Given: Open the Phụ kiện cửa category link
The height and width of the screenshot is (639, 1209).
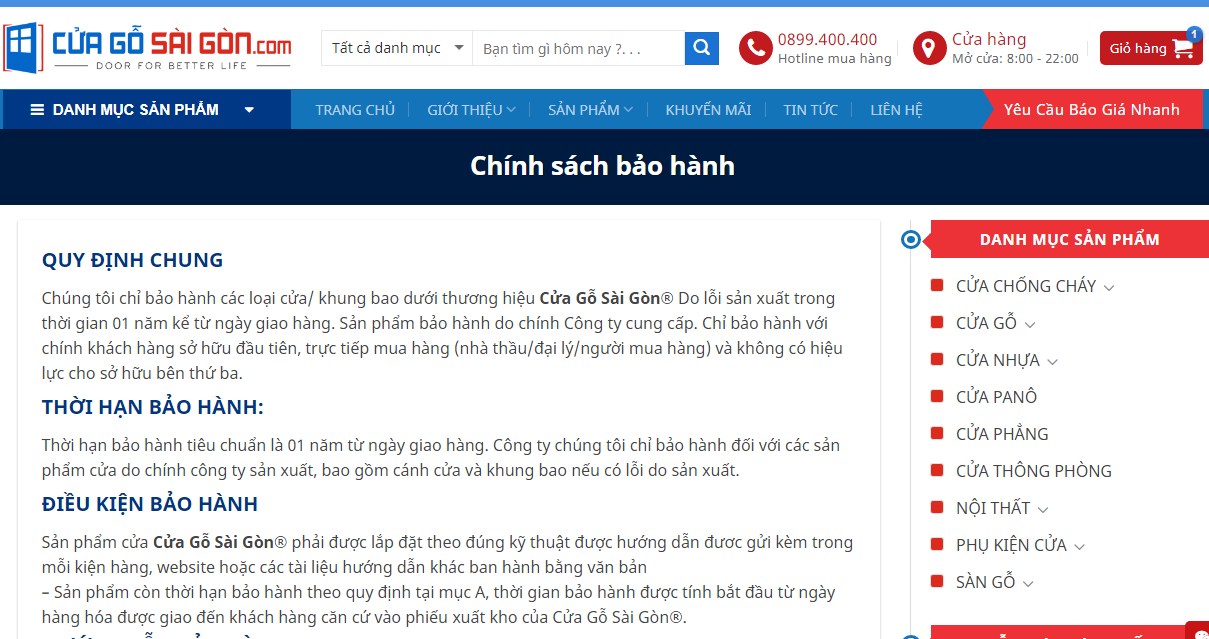Looking at the screenshot, I should [x=1012, y=545].
